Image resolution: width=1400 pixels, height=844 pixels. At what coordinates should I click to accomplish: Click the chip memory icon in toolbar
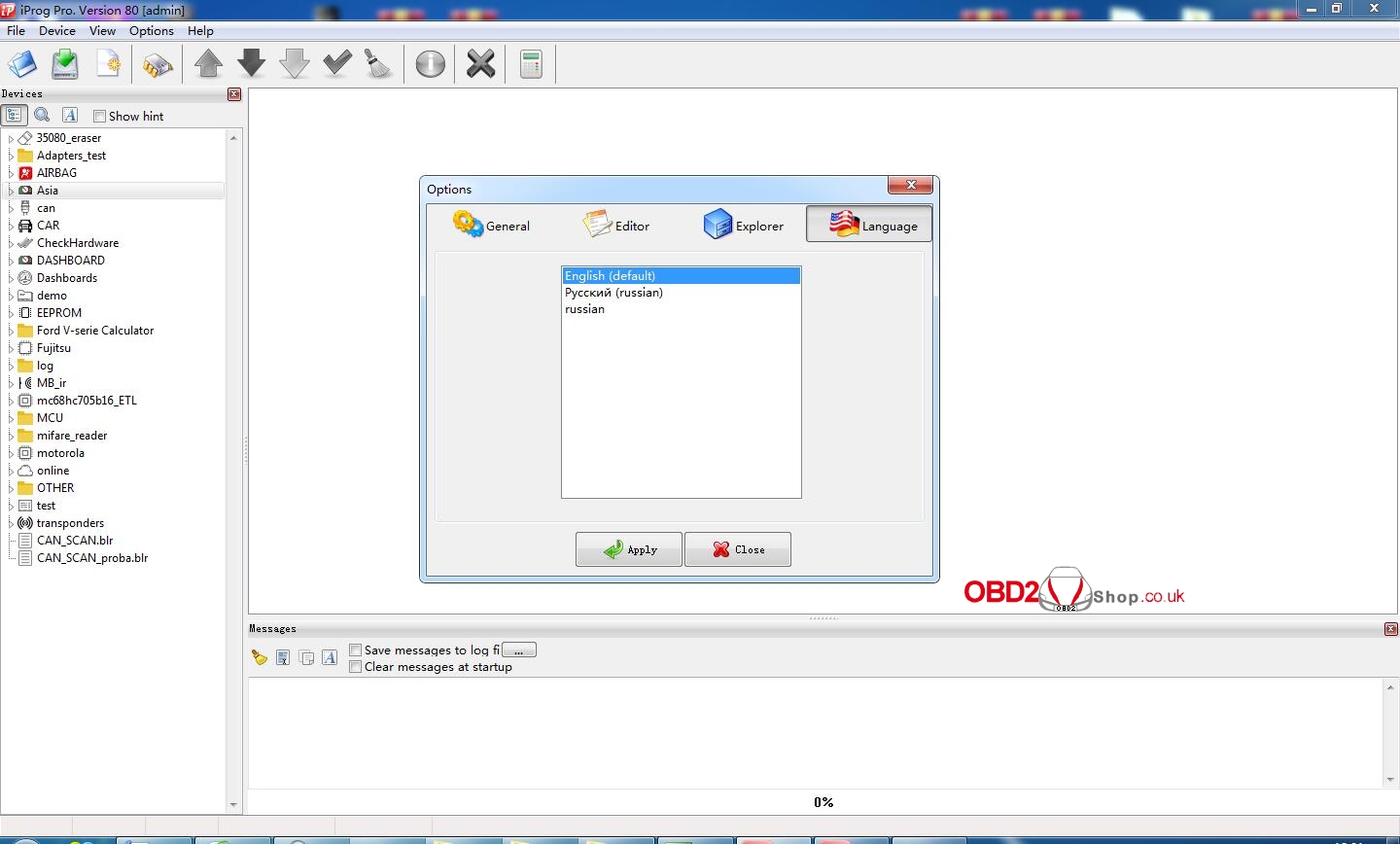(157, 65)
